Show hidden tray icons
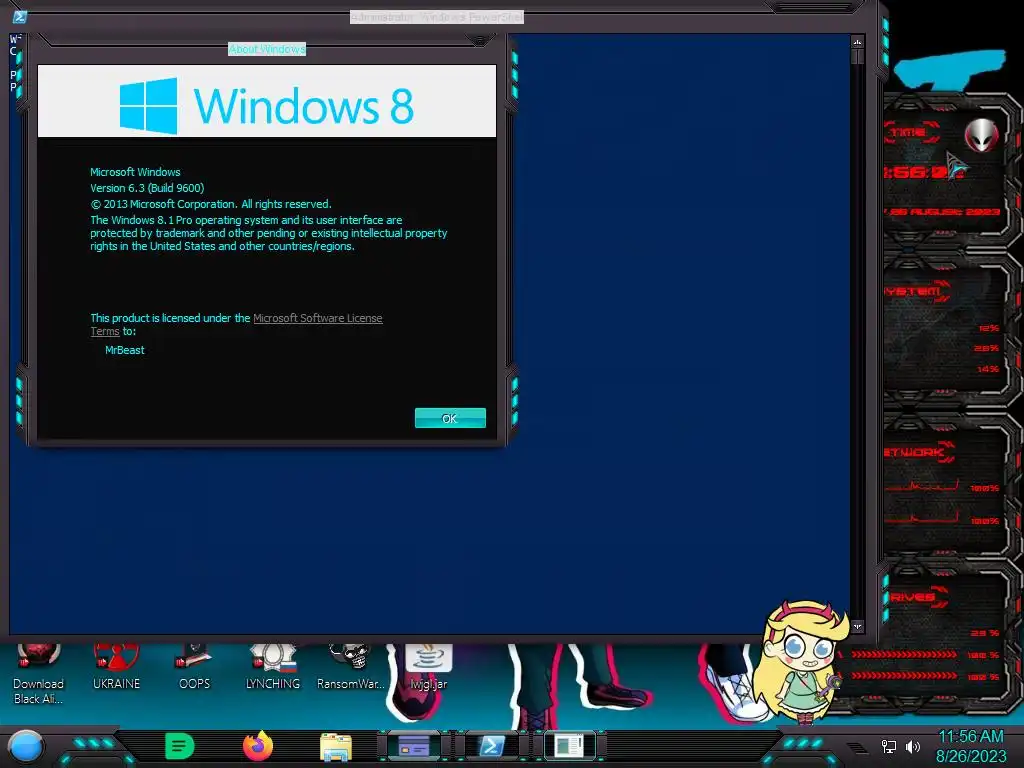The width and height of the screenshot is (1024, 768). [857, 746]
